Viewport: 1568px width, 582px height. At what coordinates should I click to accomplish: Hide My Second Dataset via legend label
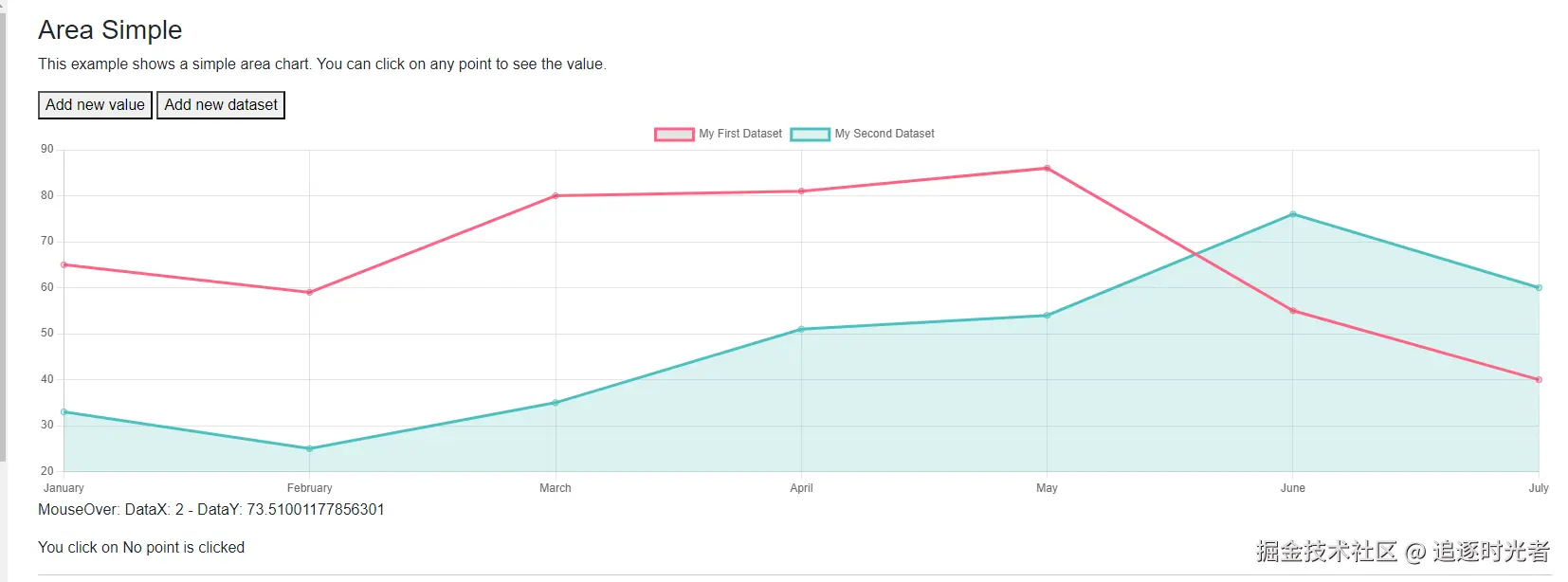coord(884,134)
